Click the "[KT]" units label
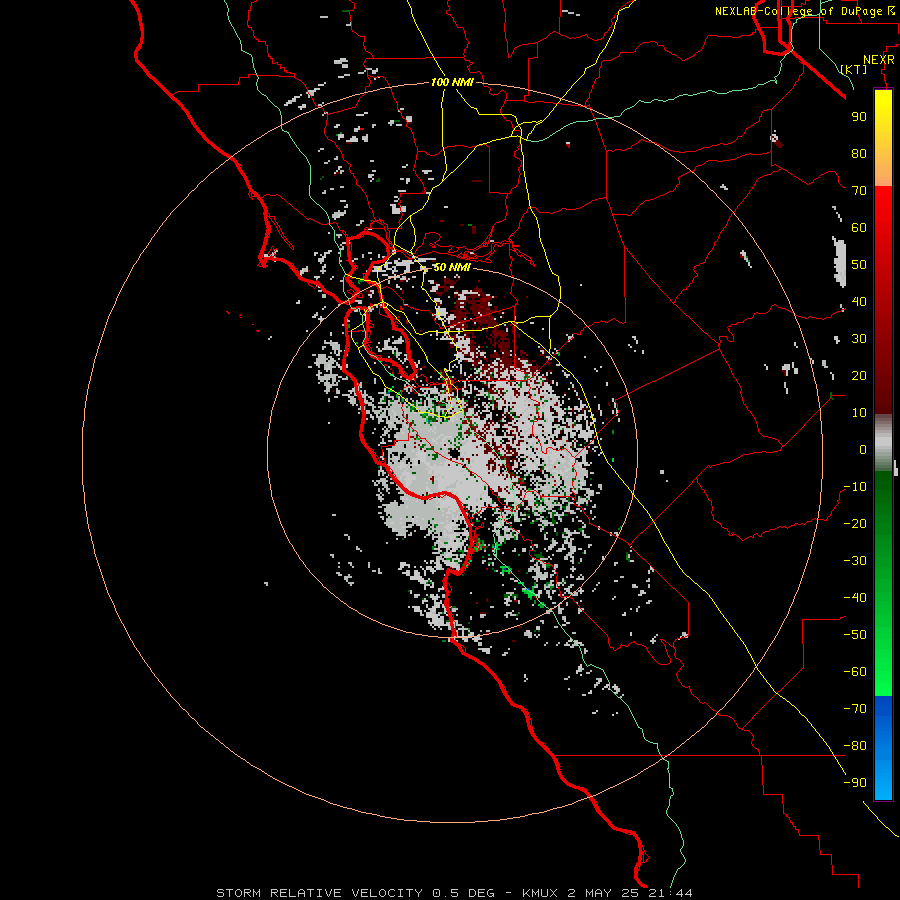 pyautogui.click(x=854, y=69)
